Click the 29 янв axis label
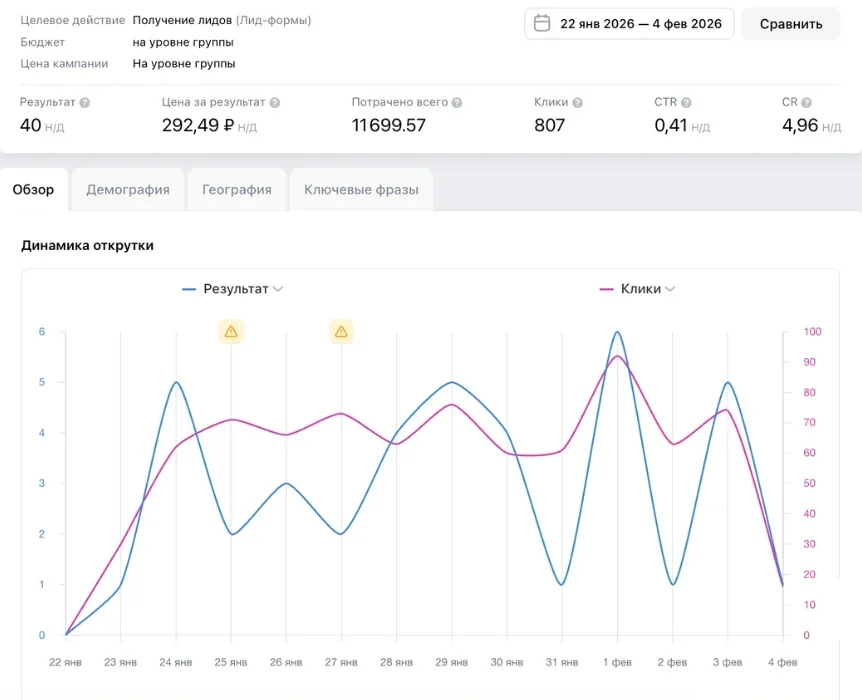The height and width of the screenshot is (700, 862). (451, 662)
